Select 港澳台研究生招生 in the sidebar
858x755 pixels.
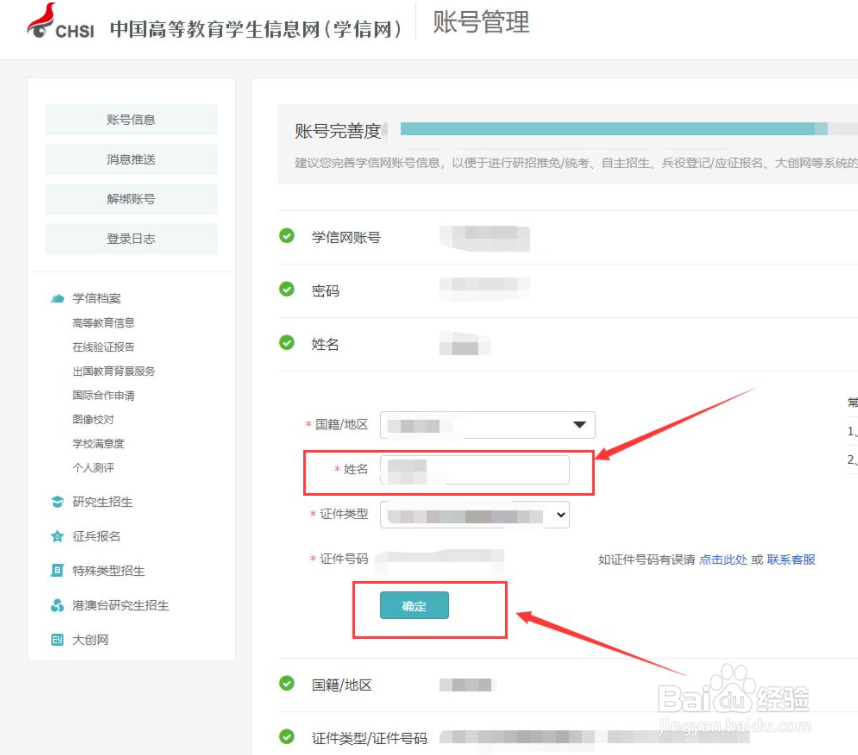pyautogui.click(x=121, y=605)
